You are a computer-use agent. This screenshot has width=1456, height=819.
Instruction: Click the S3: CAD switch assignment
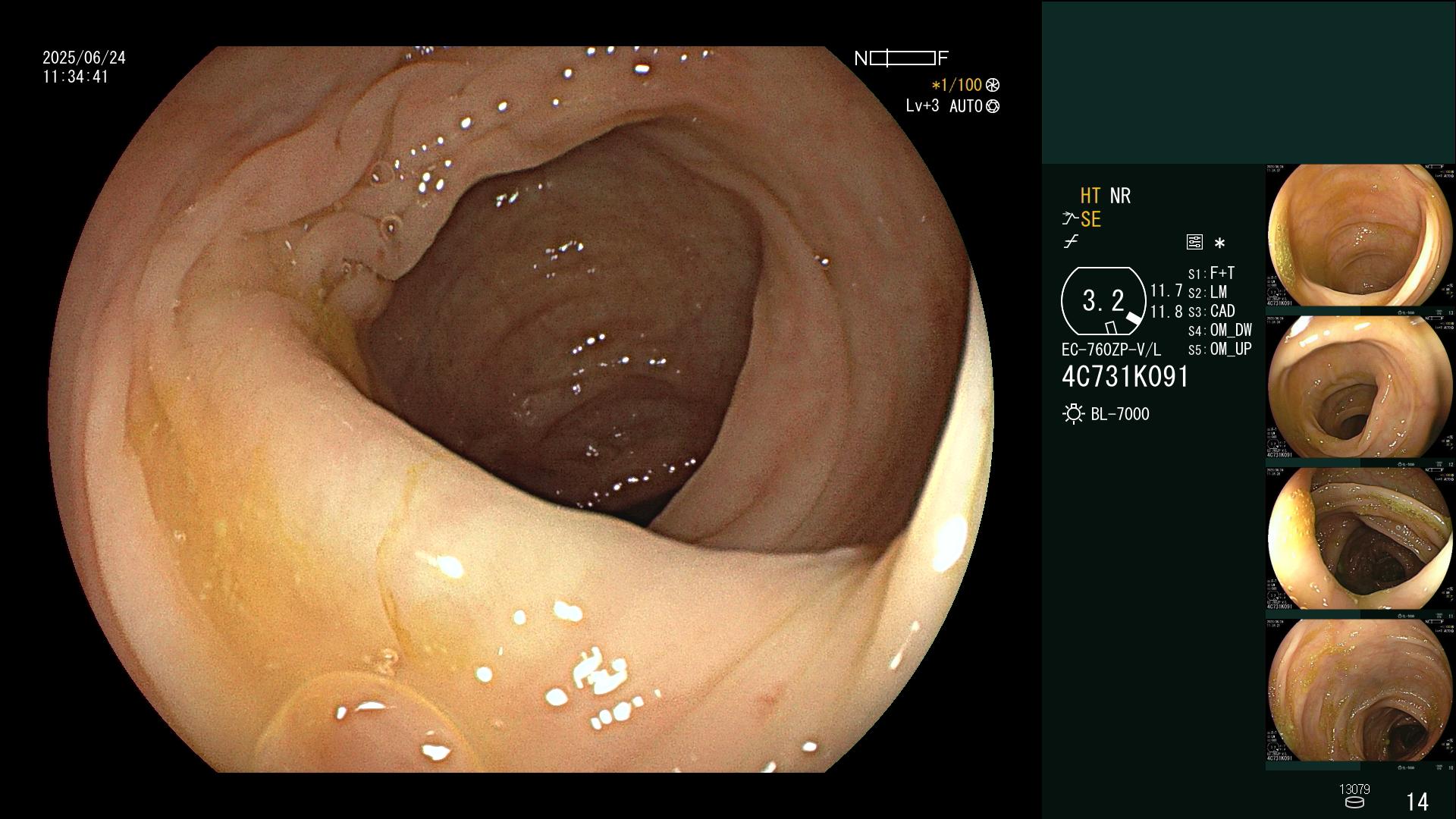point(1211,311)
